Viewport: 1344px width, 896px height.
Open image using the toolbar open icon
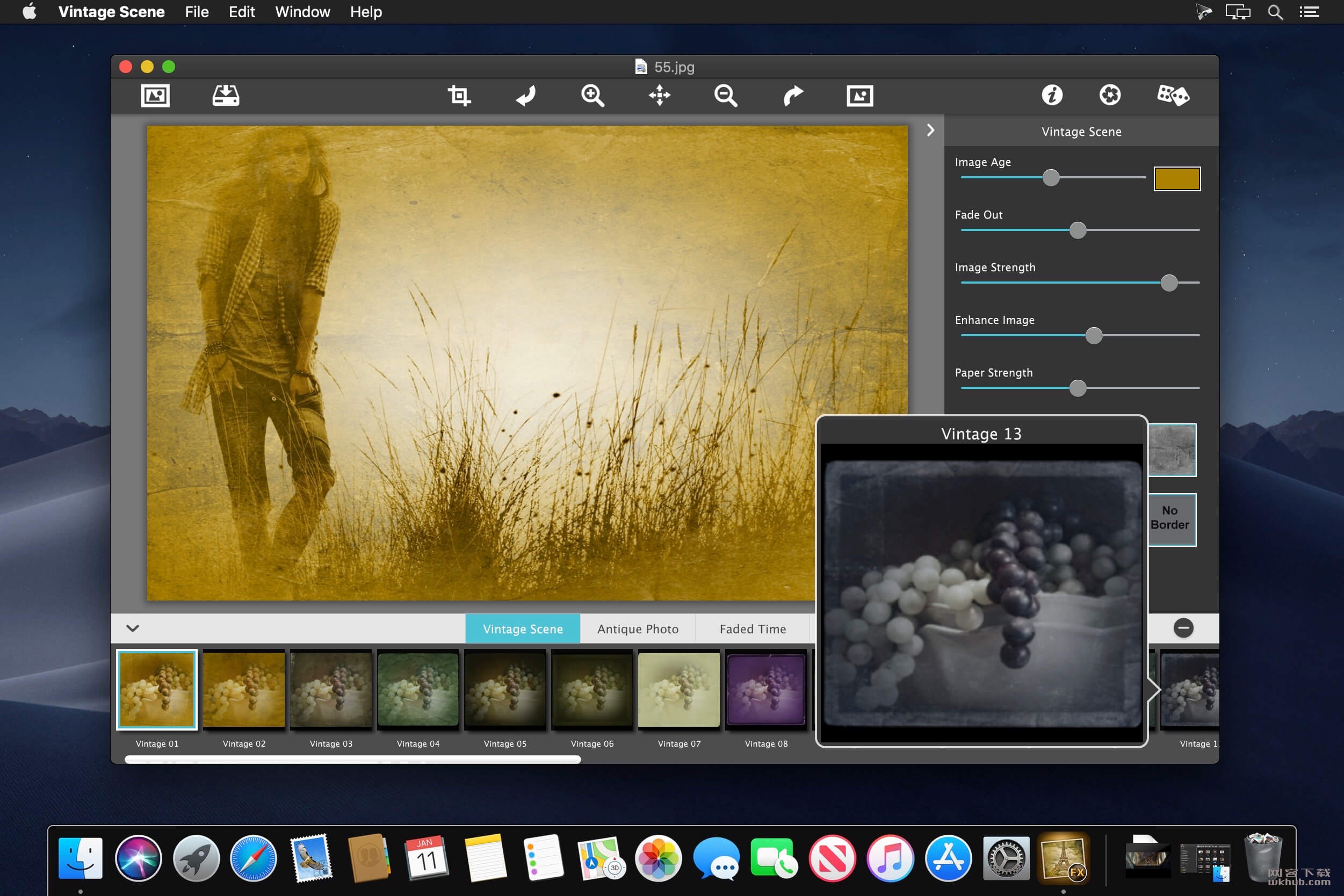(x=155, y=96)
